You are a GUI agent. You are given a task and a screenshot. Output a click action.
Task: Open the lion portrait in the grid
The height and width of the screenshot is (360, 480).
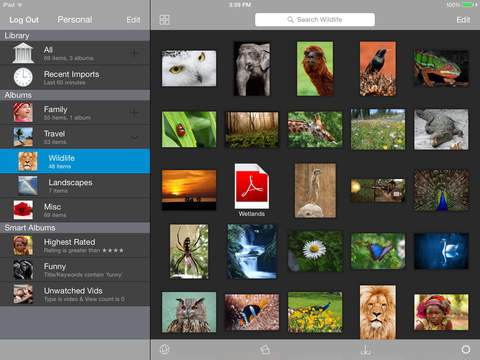[378, 312]
